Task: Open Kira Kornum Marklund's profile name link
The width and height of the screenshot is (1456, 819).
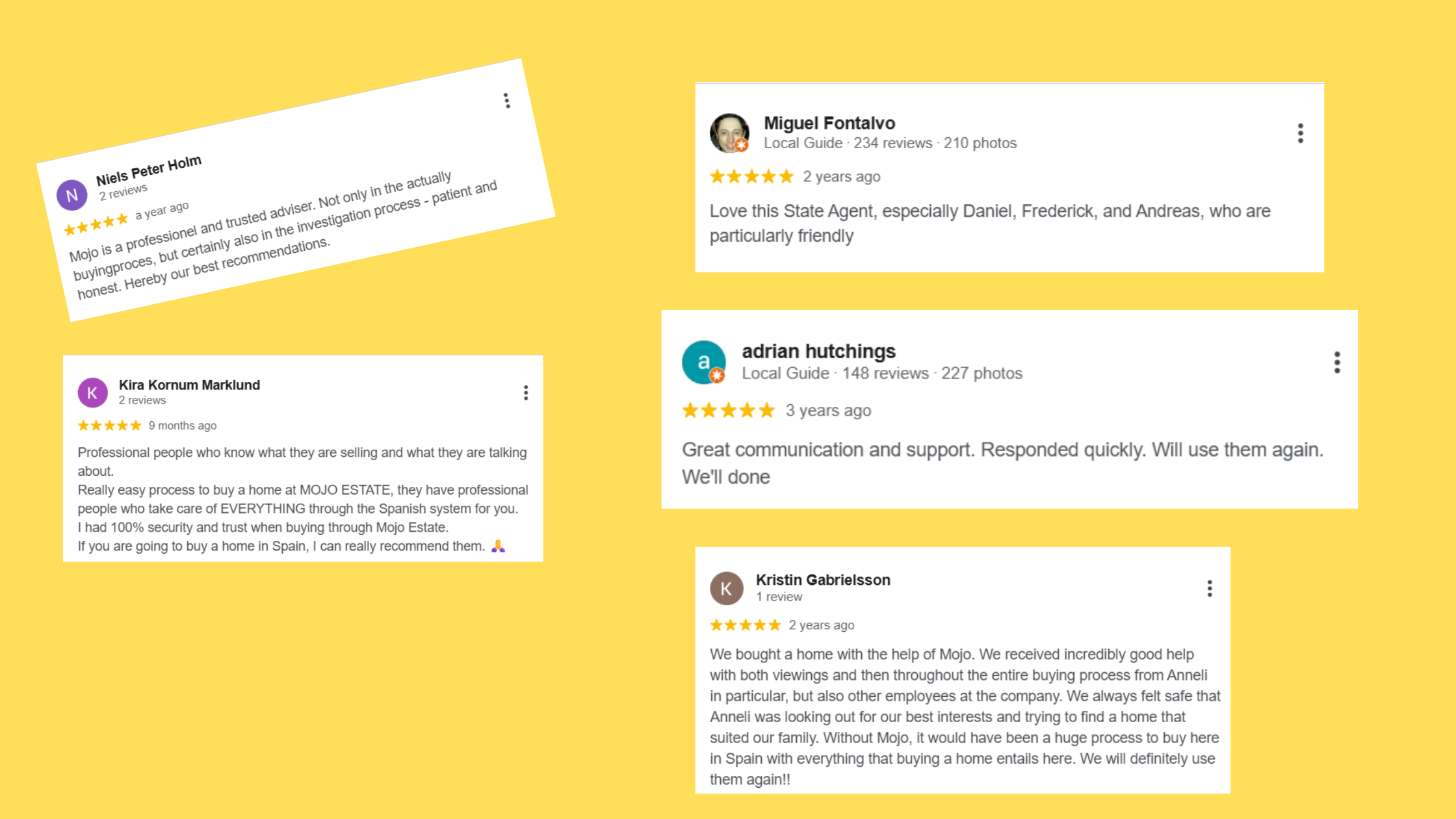Action: 189,385
